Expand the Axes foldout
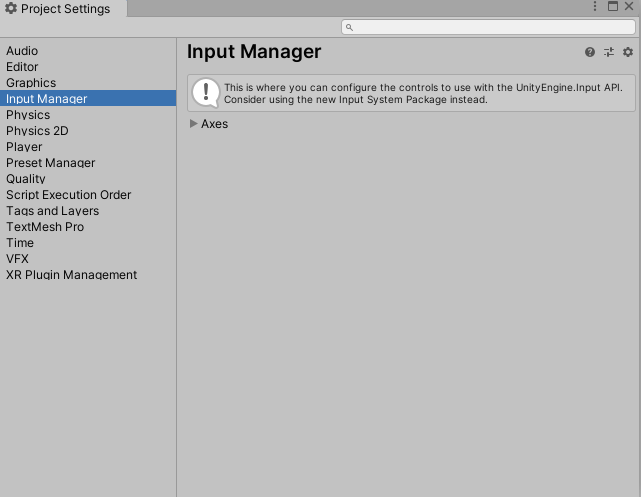This screenshot has height=497, width=641. 194,124
